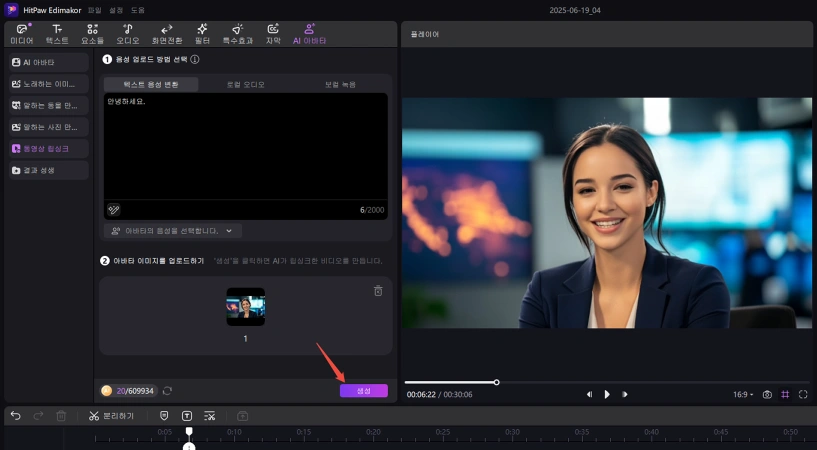
Task: Expand the 아바타의 음성을 선택합니다 dropdown
Action: click(x=173, y=231)
